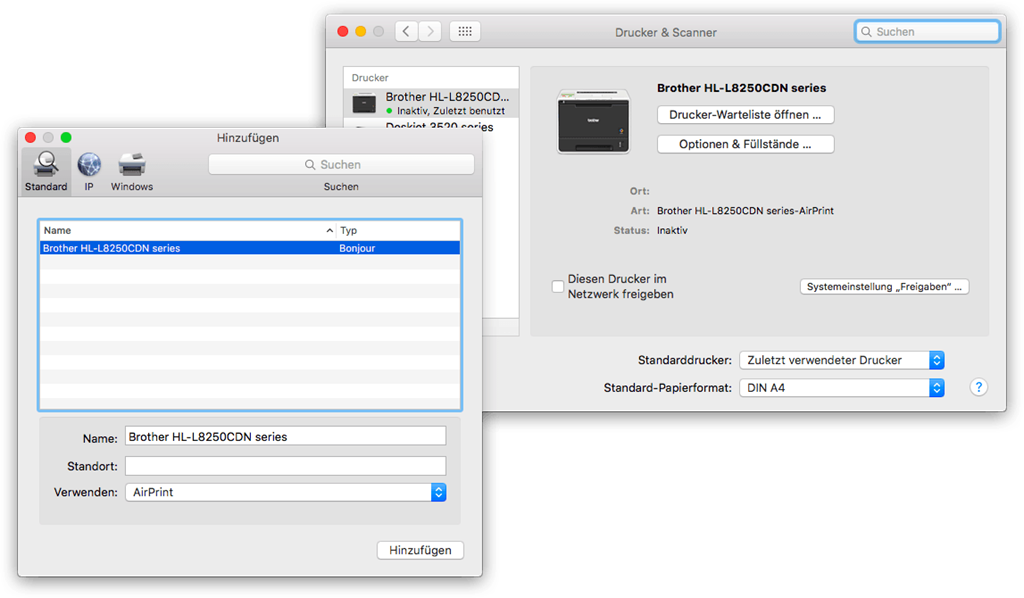Click the Hinzufügen button
Viewport: 1024px width, 598px height.
[420, 550]
